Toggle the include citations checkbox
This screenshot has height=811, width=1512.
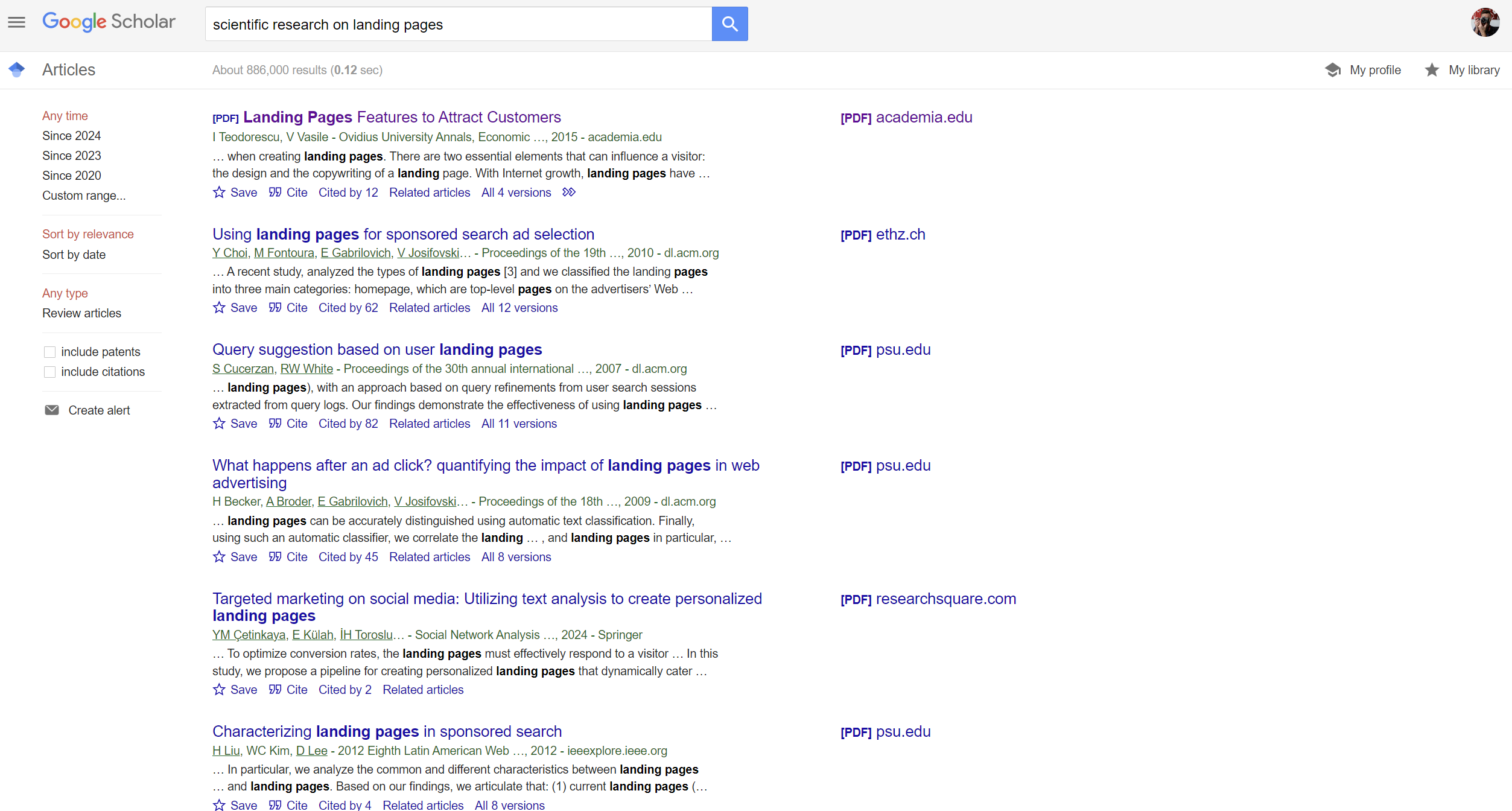pyautogui.click(x=50, y=372)
